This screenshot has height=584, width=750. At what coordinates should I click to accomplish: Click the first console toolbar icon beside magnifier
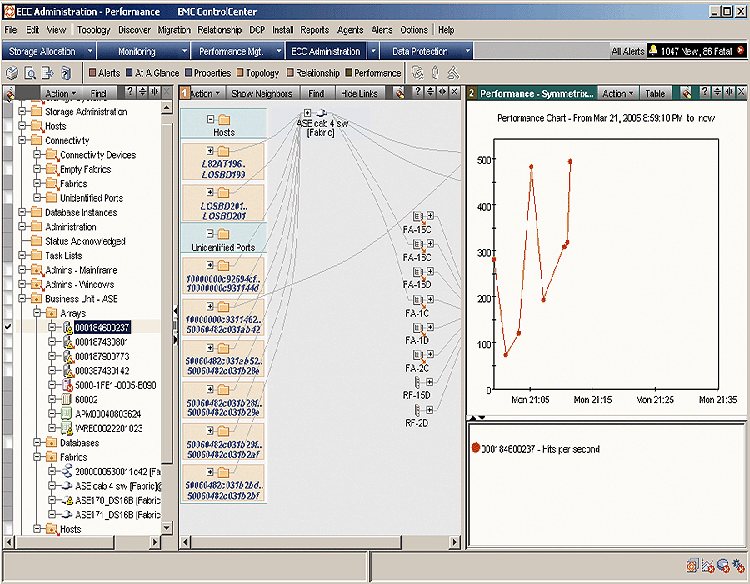[12, 73]
